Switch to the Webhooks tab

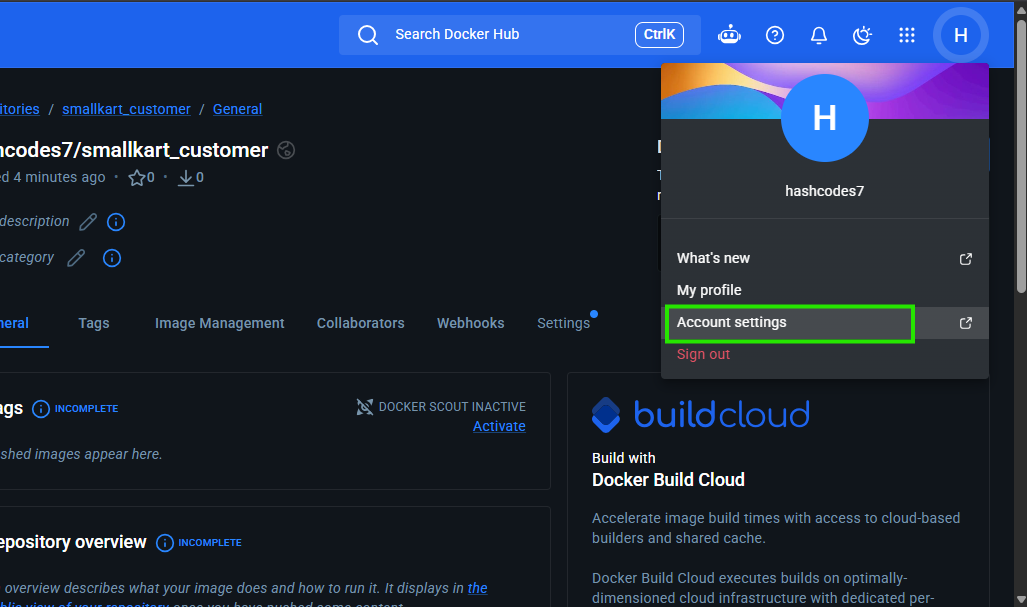pyautogui.click(x=470, y=323)
